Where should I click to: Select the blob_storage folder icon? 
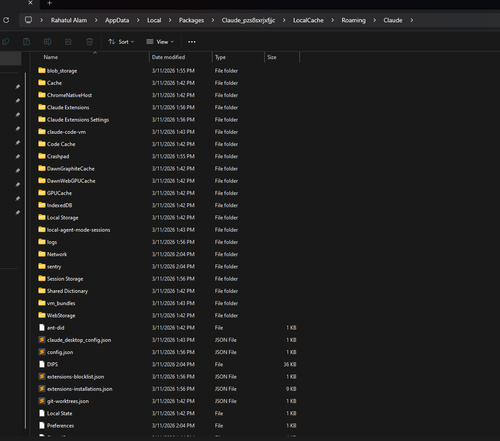pyautogui.click(x=42, y=70)
